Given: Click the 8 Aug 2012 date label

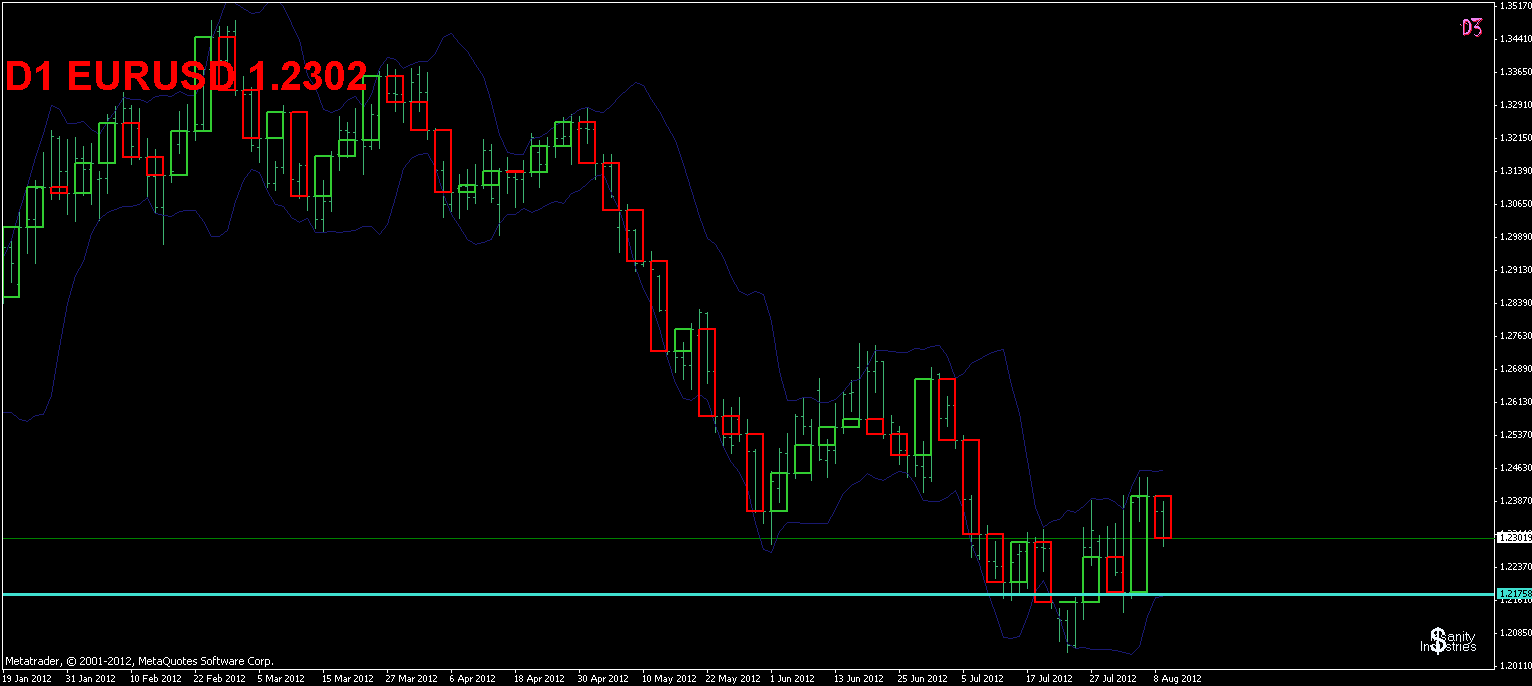Looking at the screenshot, I should pos(1177,678).
